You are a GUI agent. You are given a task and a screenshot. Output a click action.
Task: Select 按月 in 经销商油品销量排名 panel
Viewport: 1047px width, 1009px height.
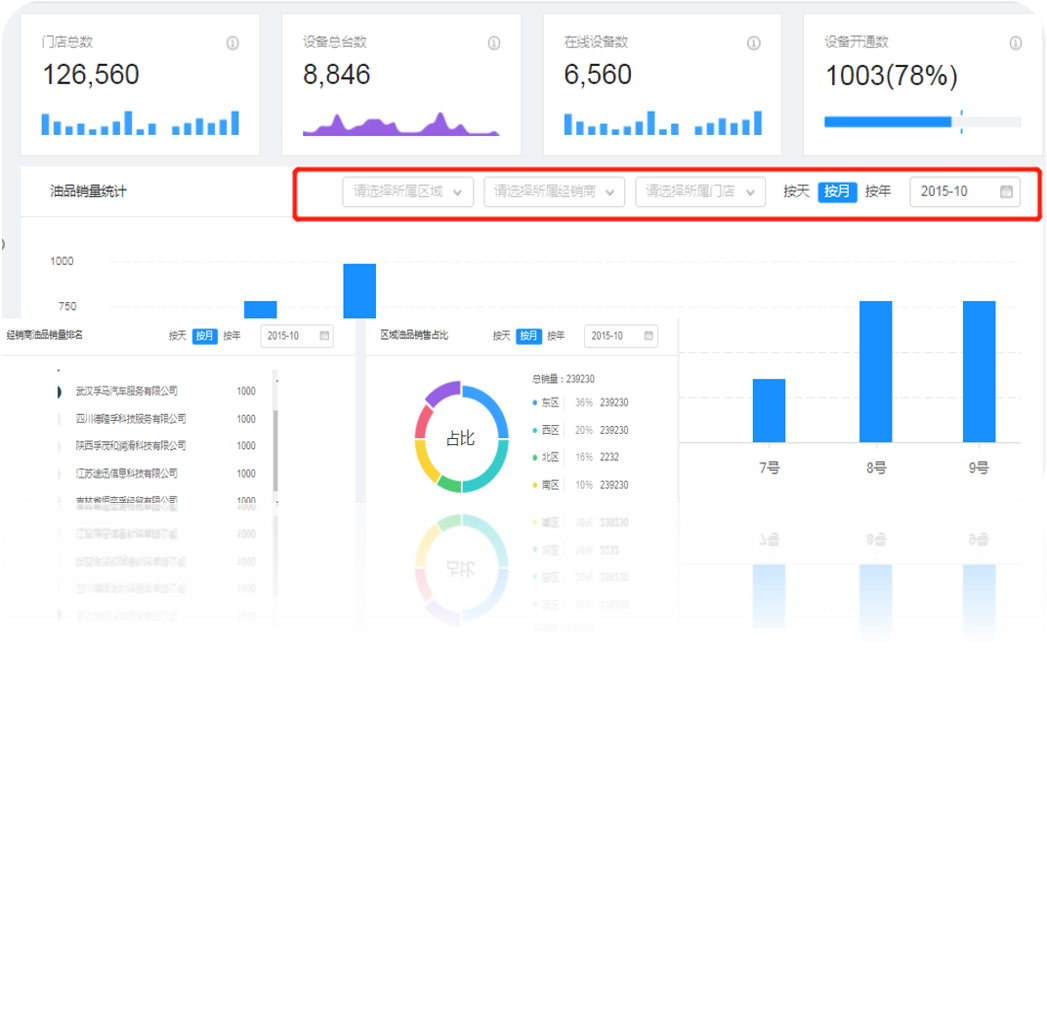click(205, 335)
